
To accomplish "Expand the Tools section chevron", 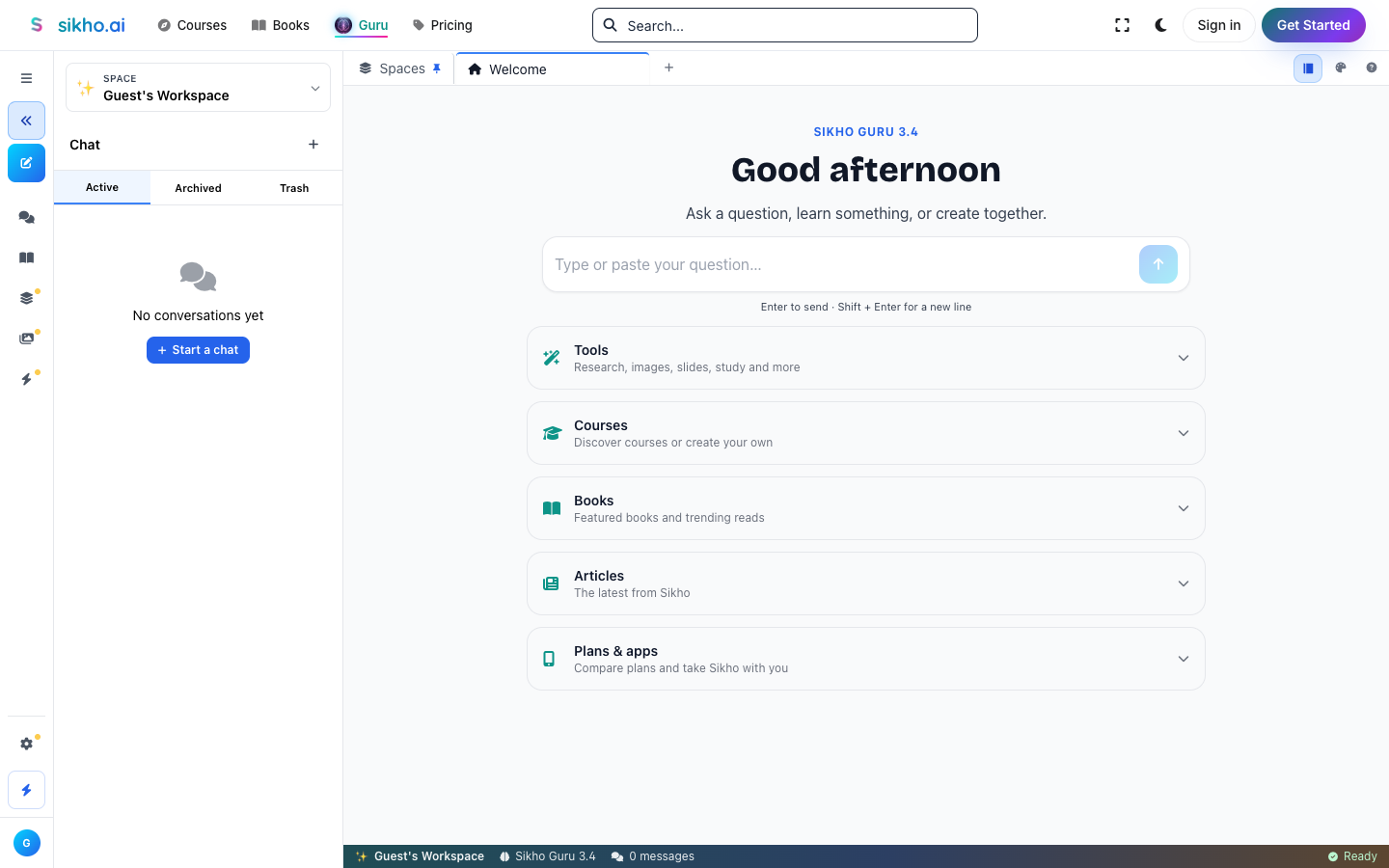I will (1184, 358).
